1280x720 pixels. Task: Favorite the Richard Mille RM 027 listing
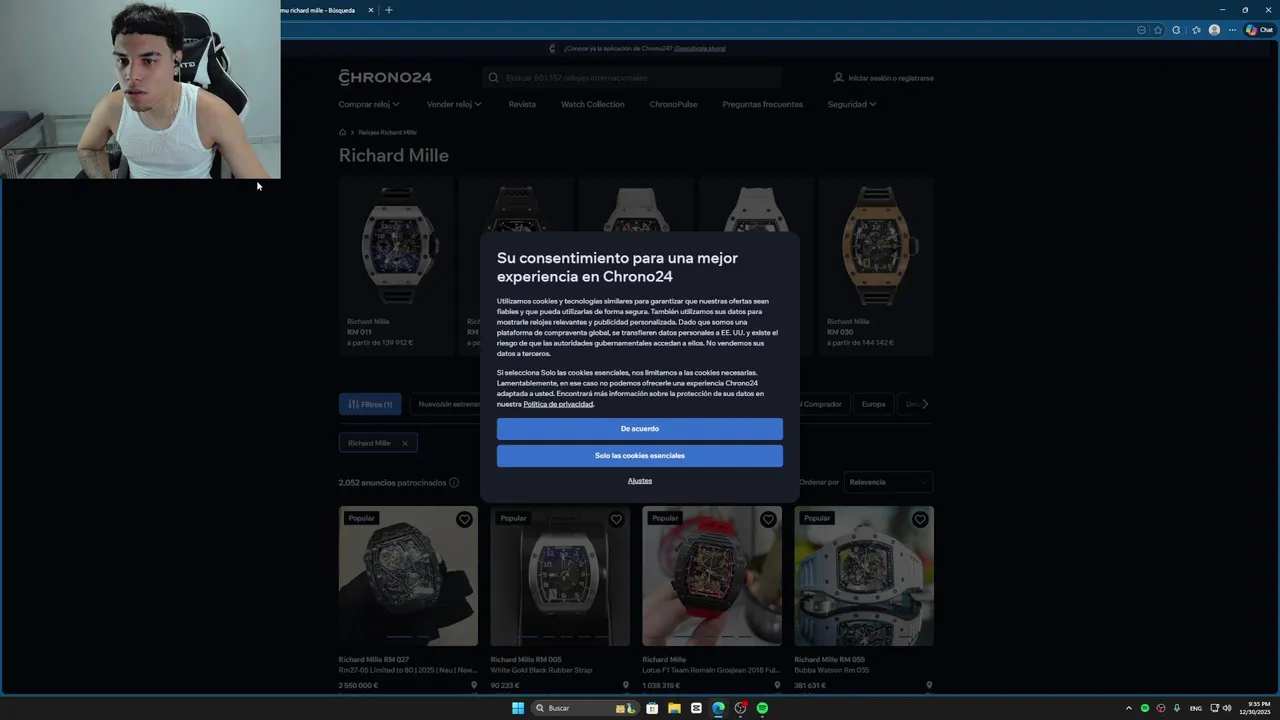(x=464, y=520)
